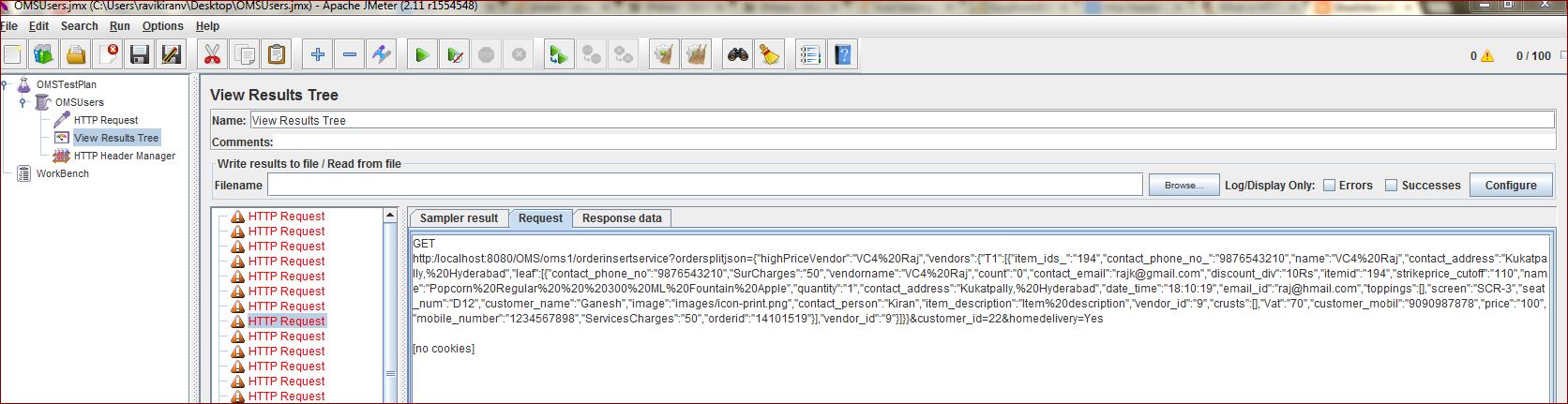Collapse the OMSUsers thread group node
Viewport: 1568px width, 404px height.
23,102
